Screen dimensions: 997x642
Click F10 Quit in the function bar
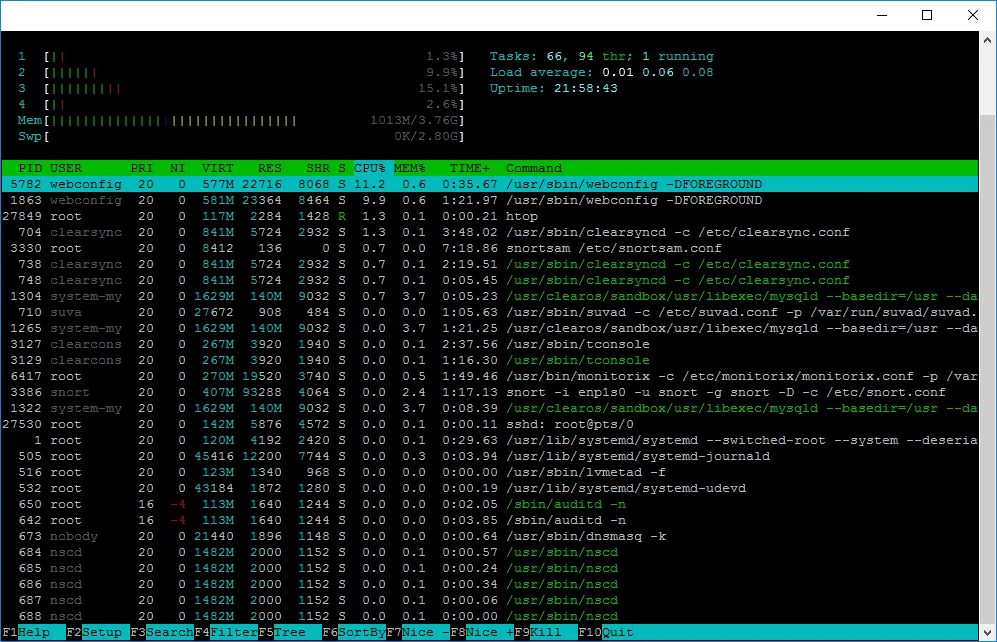[606, 632]
